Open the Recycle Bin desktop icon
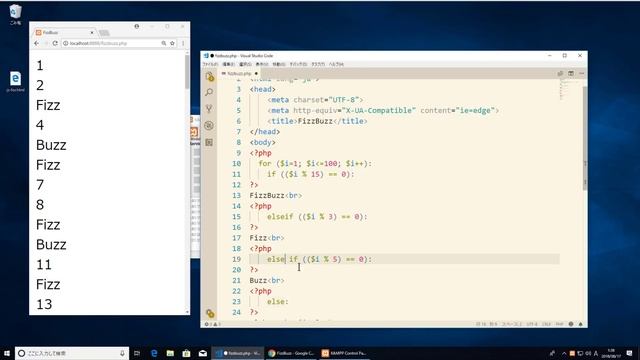 tap(15, 14)
